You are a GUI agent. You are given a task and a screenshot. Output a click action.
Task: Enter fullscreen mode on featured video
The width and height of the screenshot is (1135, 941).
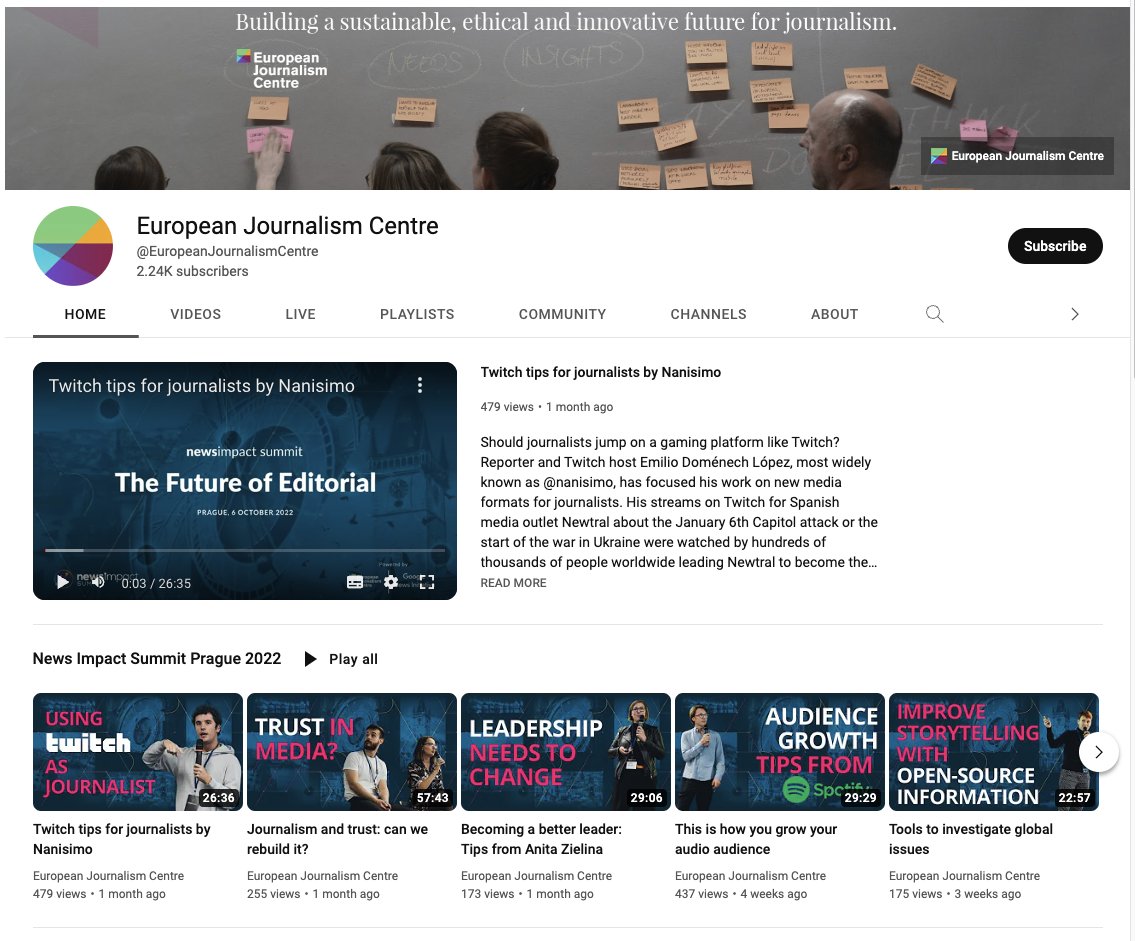point(427,582)
